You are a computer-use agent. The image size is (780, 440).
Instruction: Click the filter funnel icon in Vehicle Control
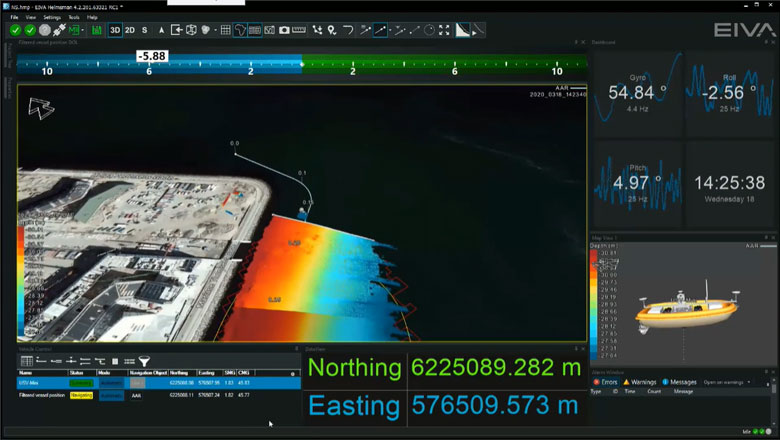144,361
